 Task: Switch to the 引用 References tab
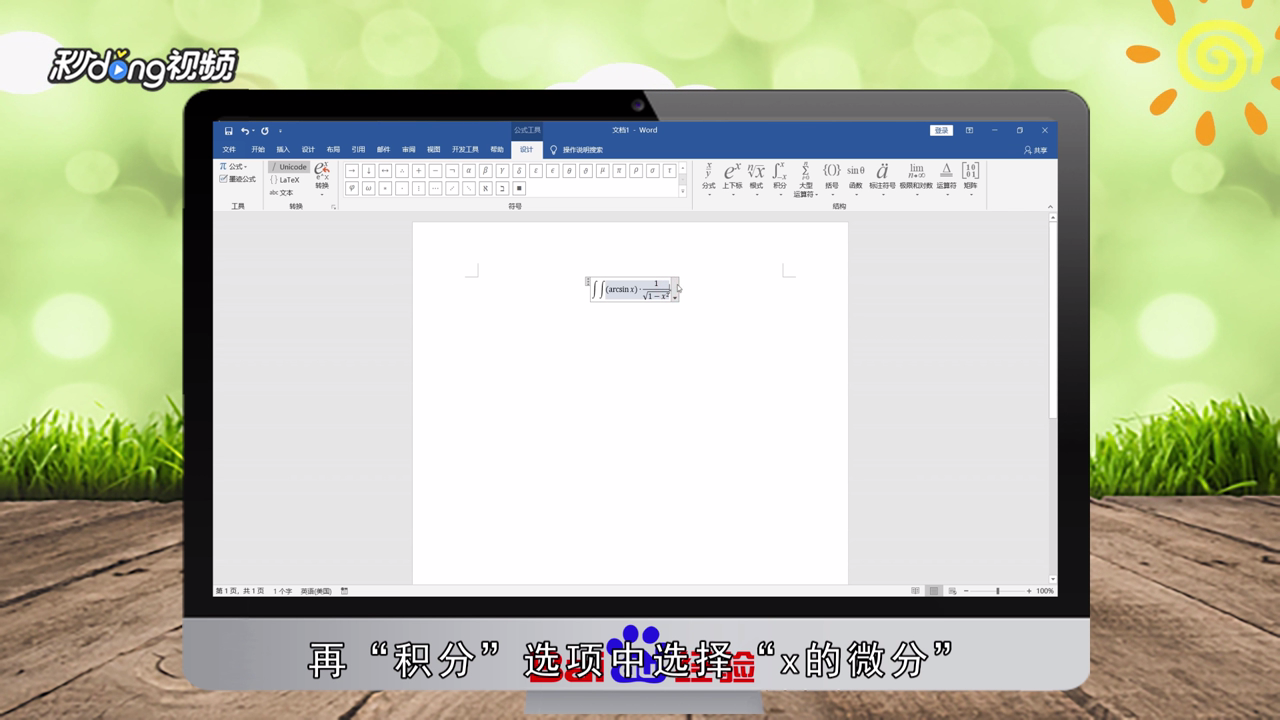[358, 150]
